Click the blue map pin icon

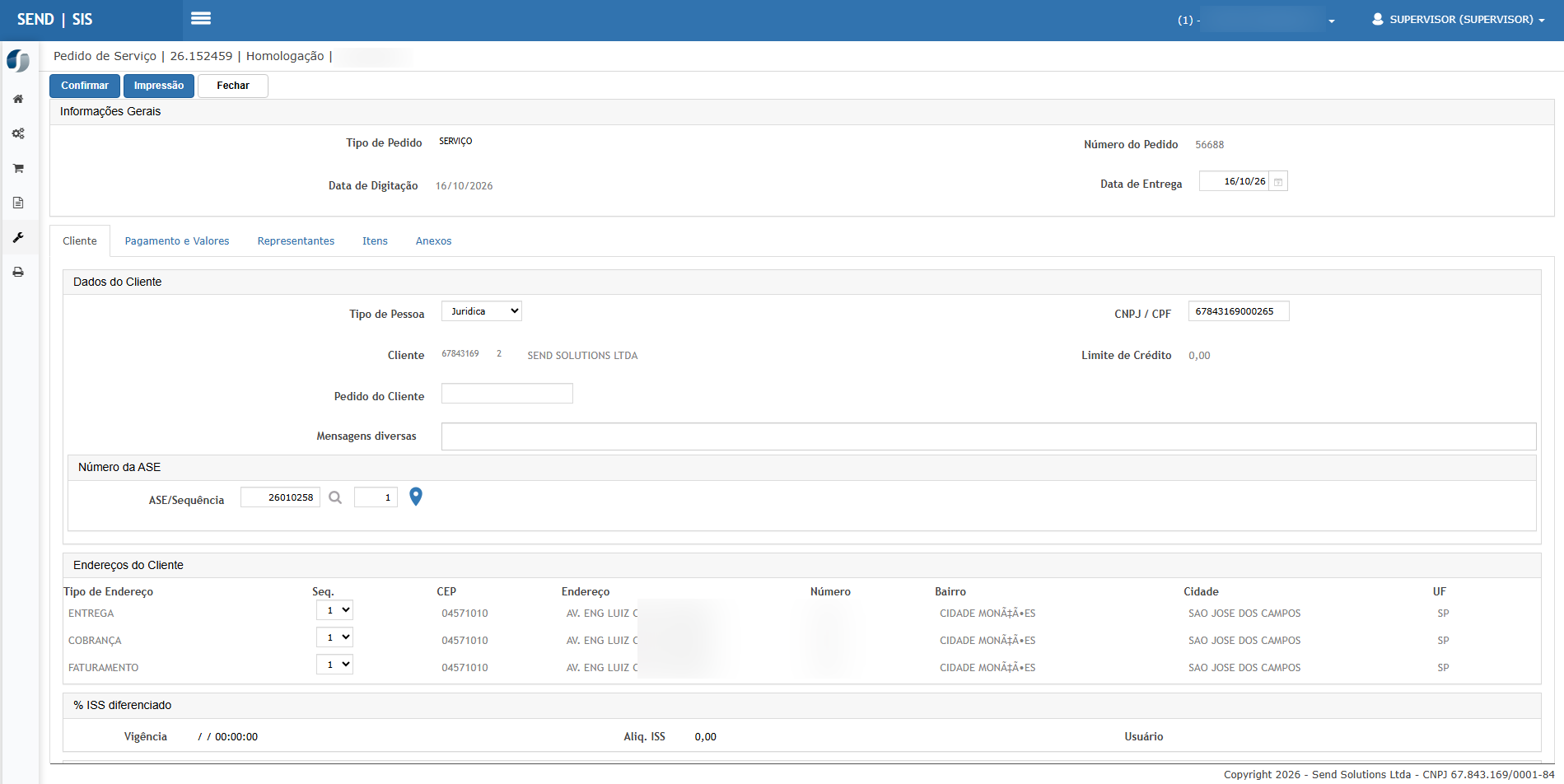pyautogui.click(x=416, y=497)
